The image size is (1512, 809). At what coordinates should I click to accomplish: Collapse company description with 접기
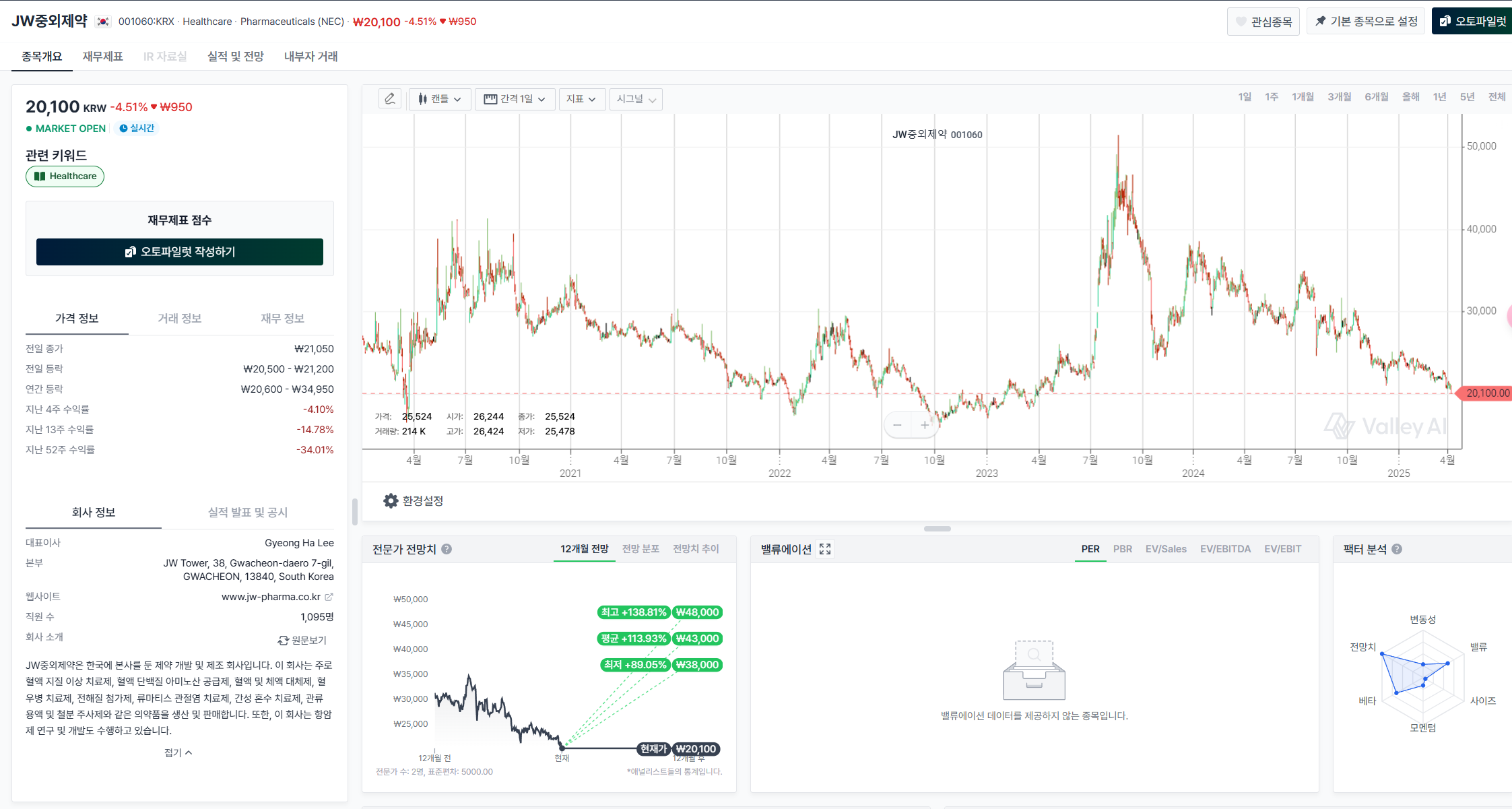coord(178,752)
